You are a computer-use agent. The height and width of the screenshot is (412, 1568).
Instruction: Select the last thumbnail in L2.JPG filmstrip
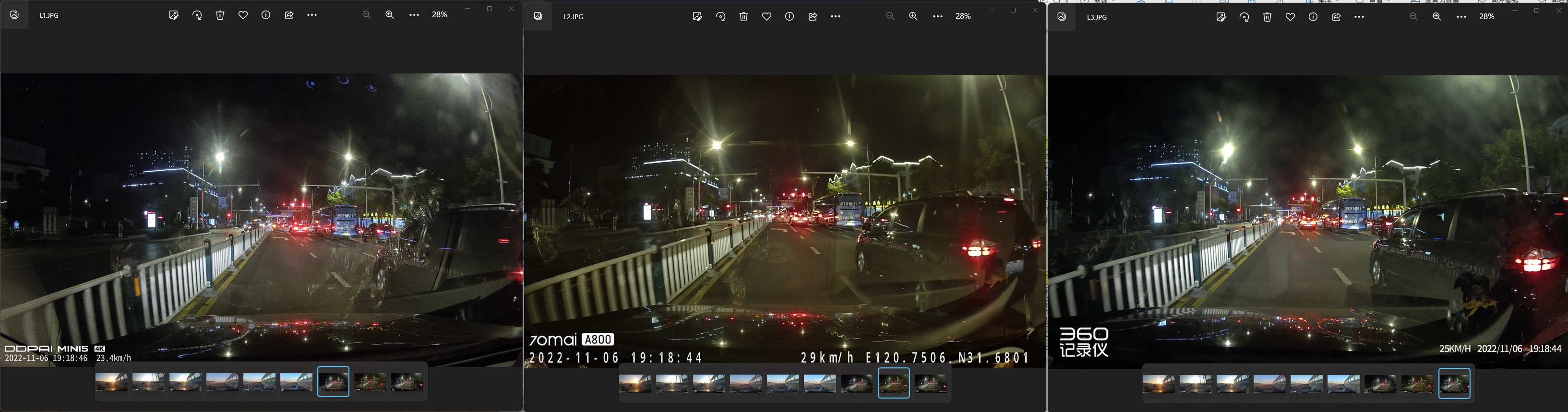coord(931,383)
